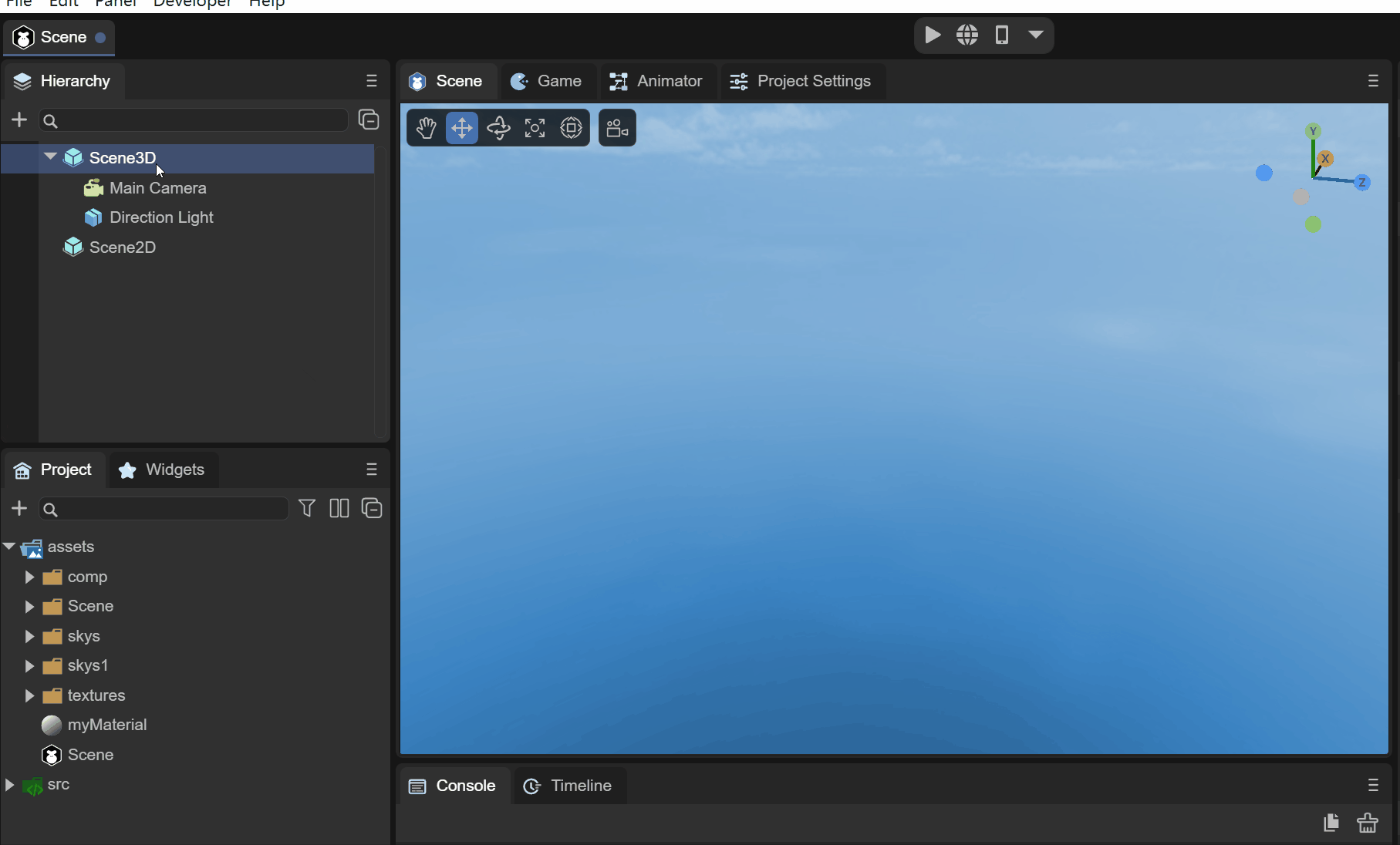Open the run options dropdown arrow

[x=1035, y=35]
